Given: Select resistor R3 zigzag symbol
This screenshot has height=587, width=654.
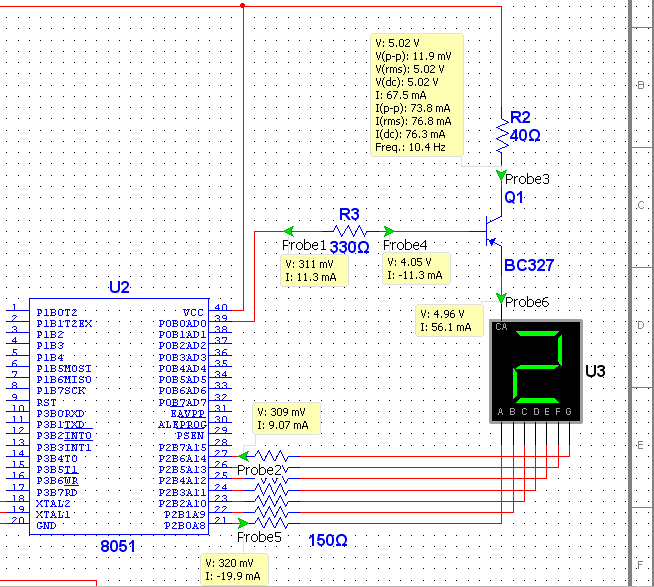Looking at the screenshot, I should [350, 231].
